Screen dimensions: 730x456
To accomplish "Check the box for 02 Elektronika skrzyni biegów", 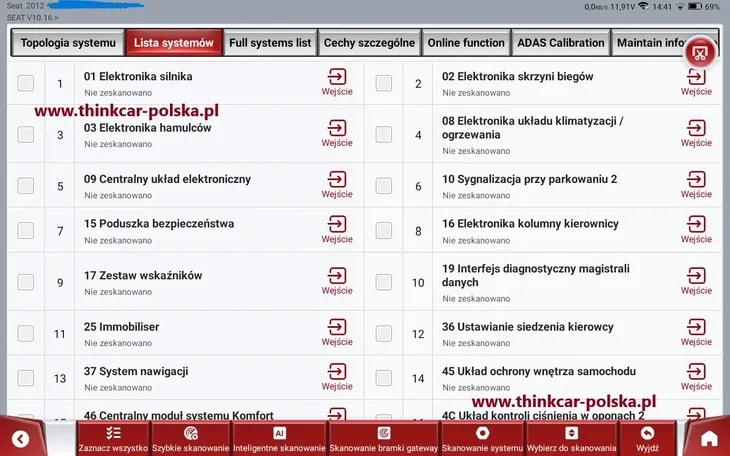I will [x=384, y=83].
